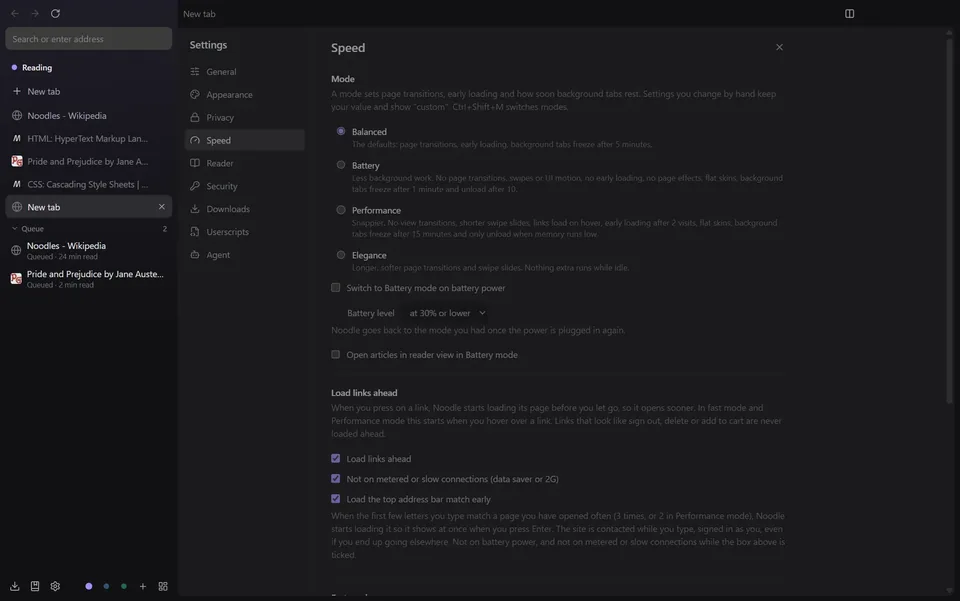Reload the page using the refresh icon
This screenshot has width=960, height=601.
[x=55, y=13]
